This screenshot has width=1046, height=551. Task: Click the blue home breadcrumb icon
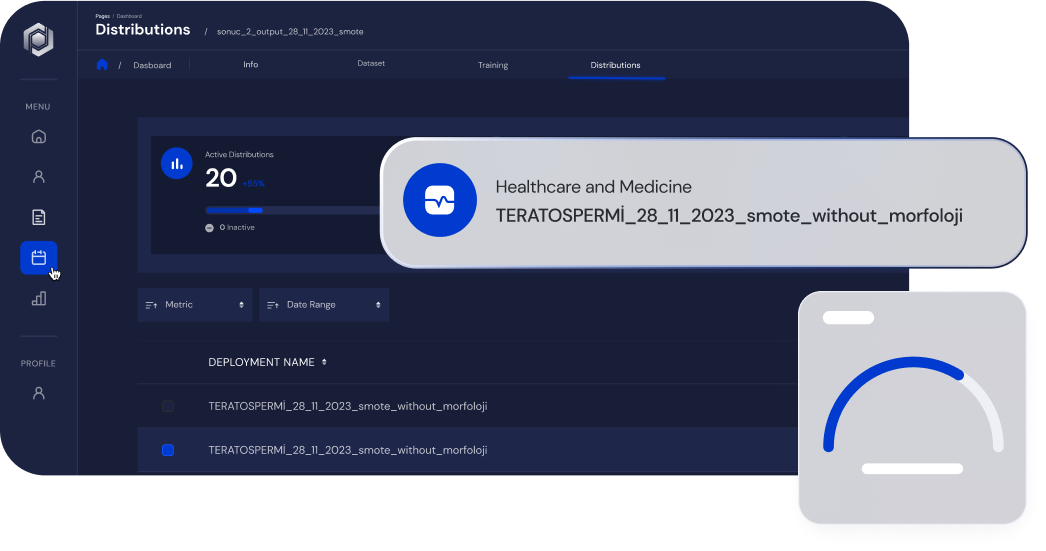[102, 65]
